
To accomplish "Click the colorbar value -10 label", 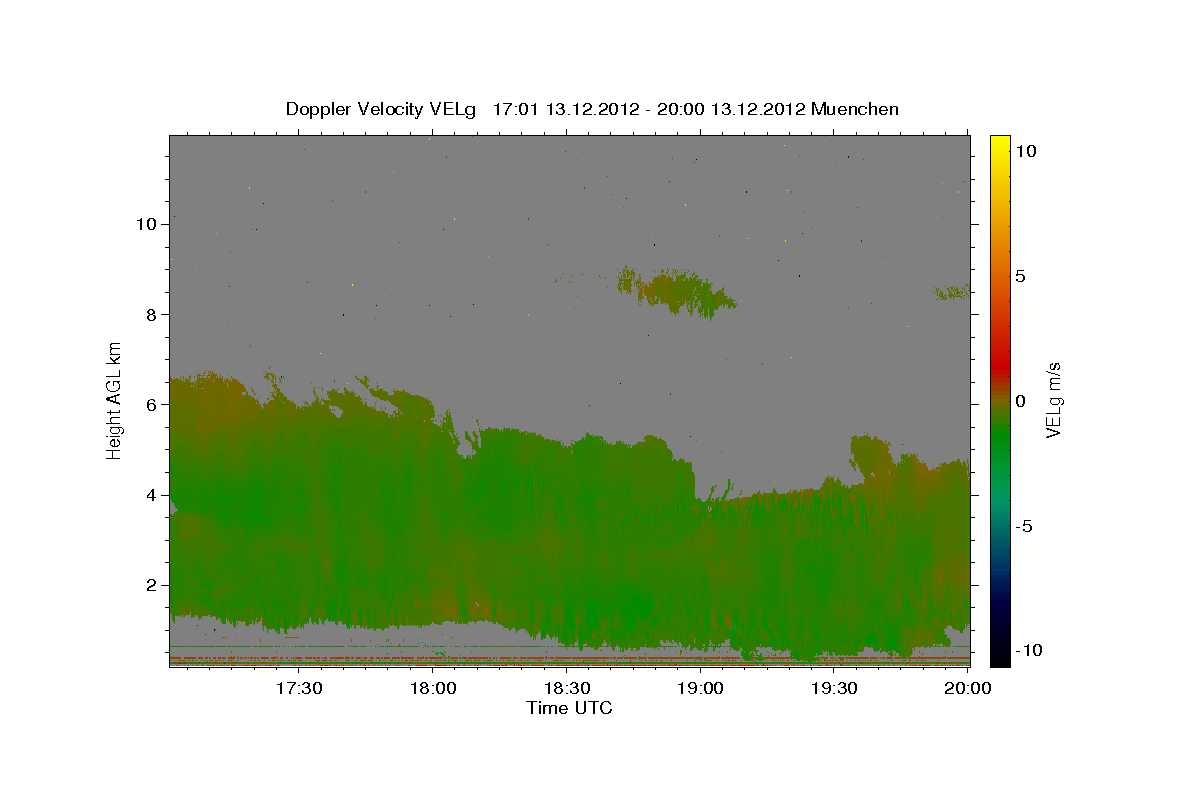I will point(1028,651).
